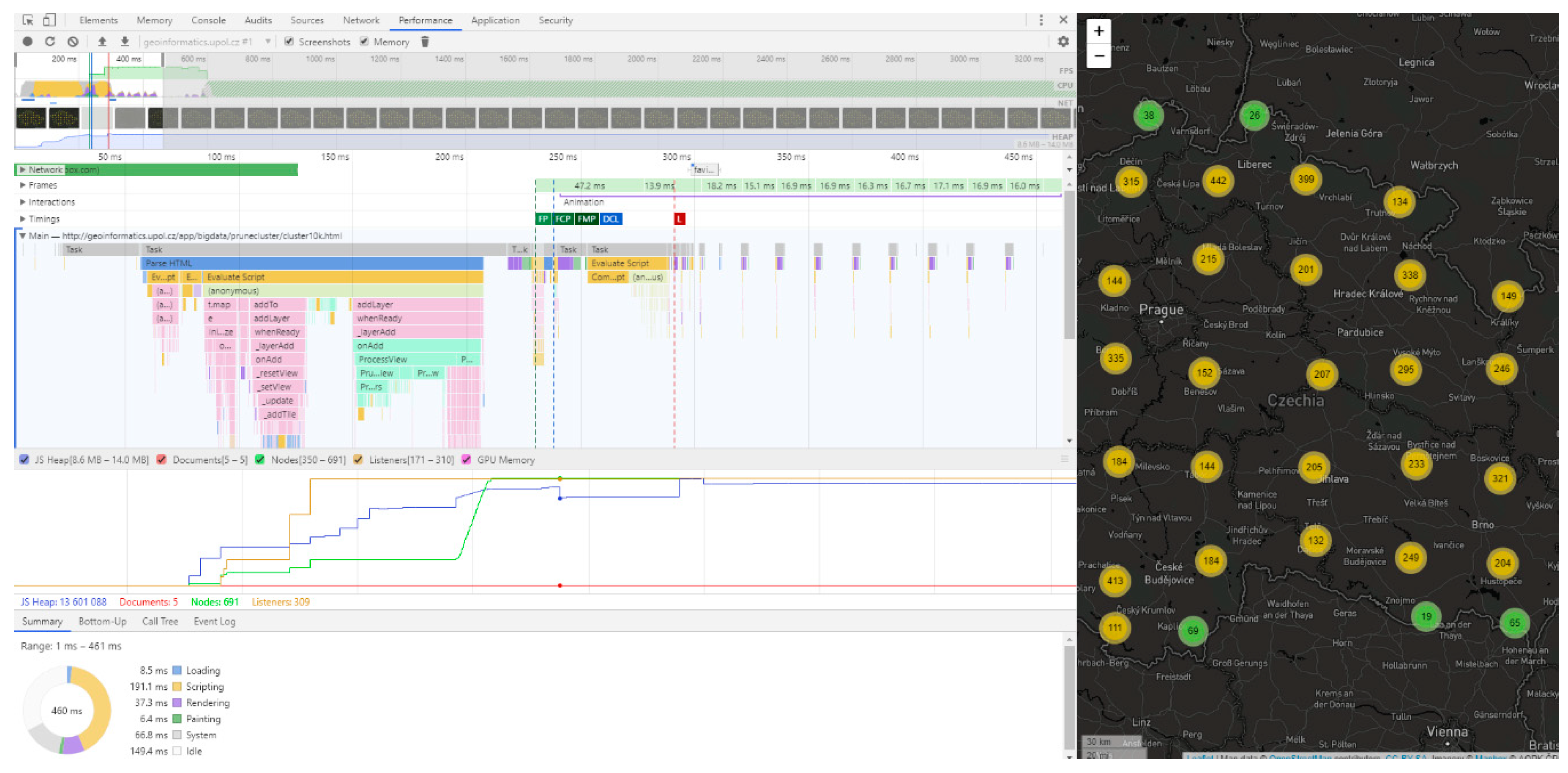Zoom out on the map
This screenshot has height=773, width=1568.
pyautogui.click(x=1099, y=56)
